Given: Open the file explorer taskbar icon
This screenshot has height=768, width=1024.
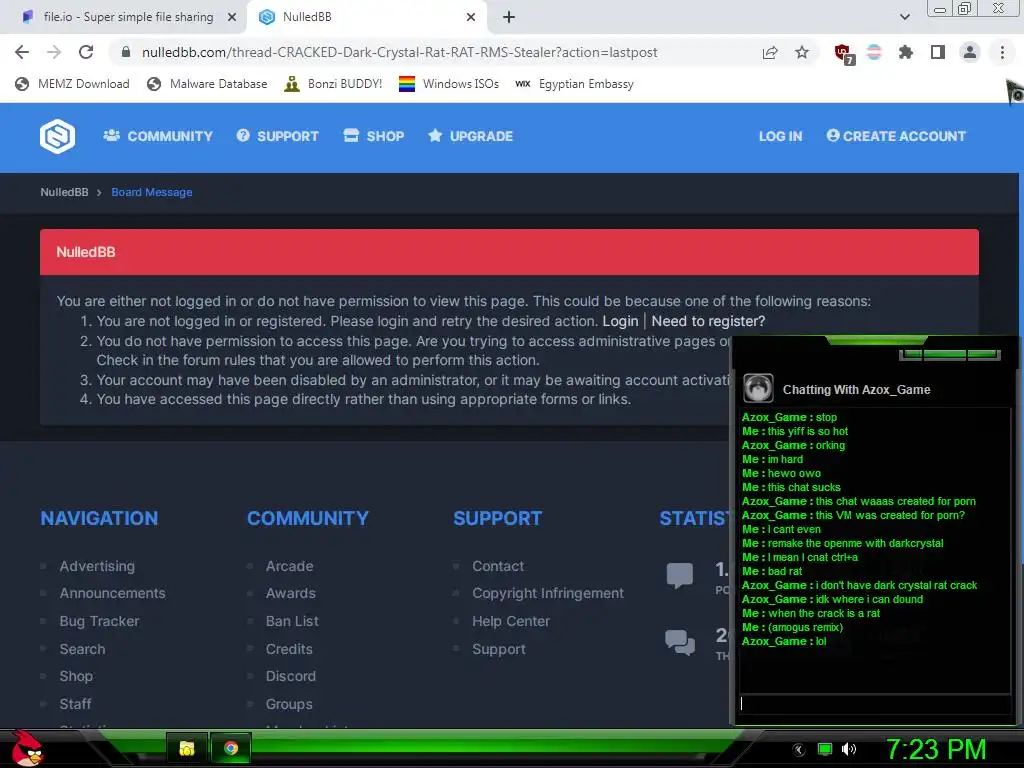Looking at the screenshot, I should (x=187, y=748).
